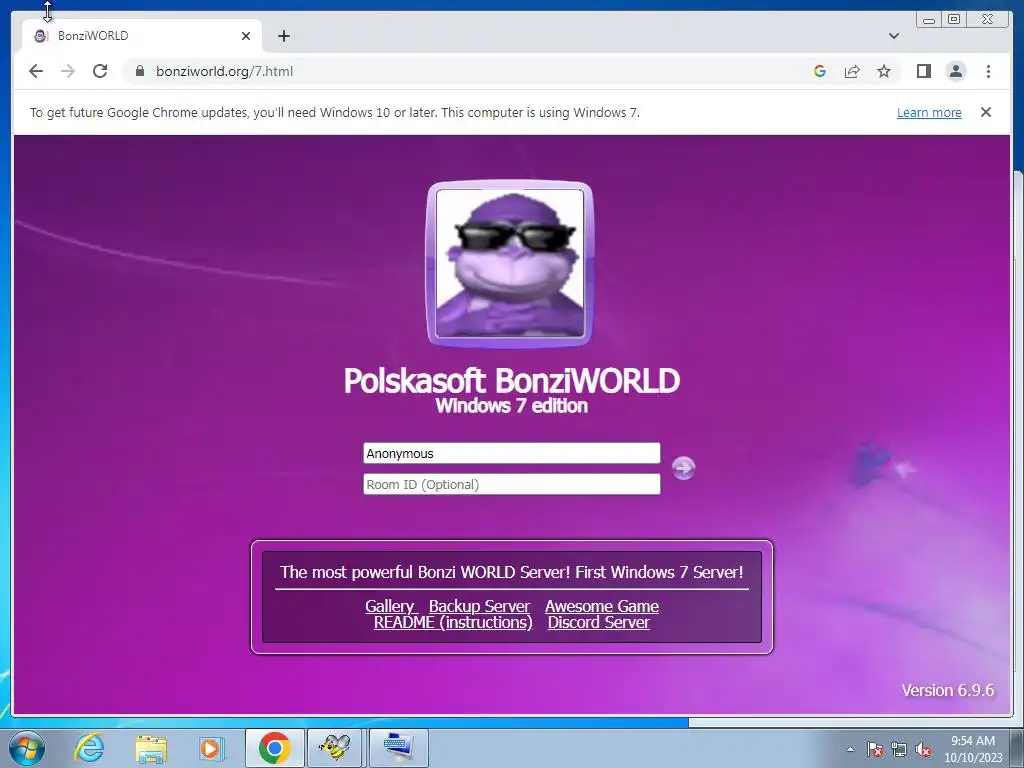Open File Explorer from taskbar
The width and height of the screenshot is (1024, 768).
[x=151, y=748]
